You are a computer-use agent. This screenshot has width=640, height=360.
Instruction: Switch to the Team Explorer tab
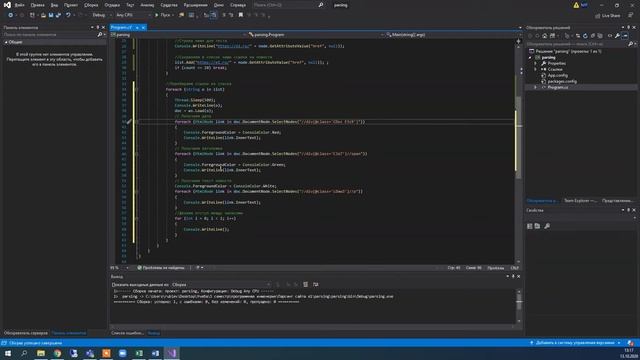pos(580,201)
